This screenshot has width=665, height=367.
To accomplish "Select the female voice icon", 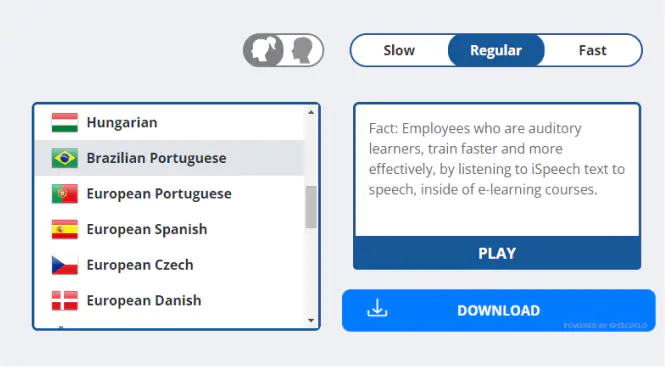I will (x=264, y=50).
